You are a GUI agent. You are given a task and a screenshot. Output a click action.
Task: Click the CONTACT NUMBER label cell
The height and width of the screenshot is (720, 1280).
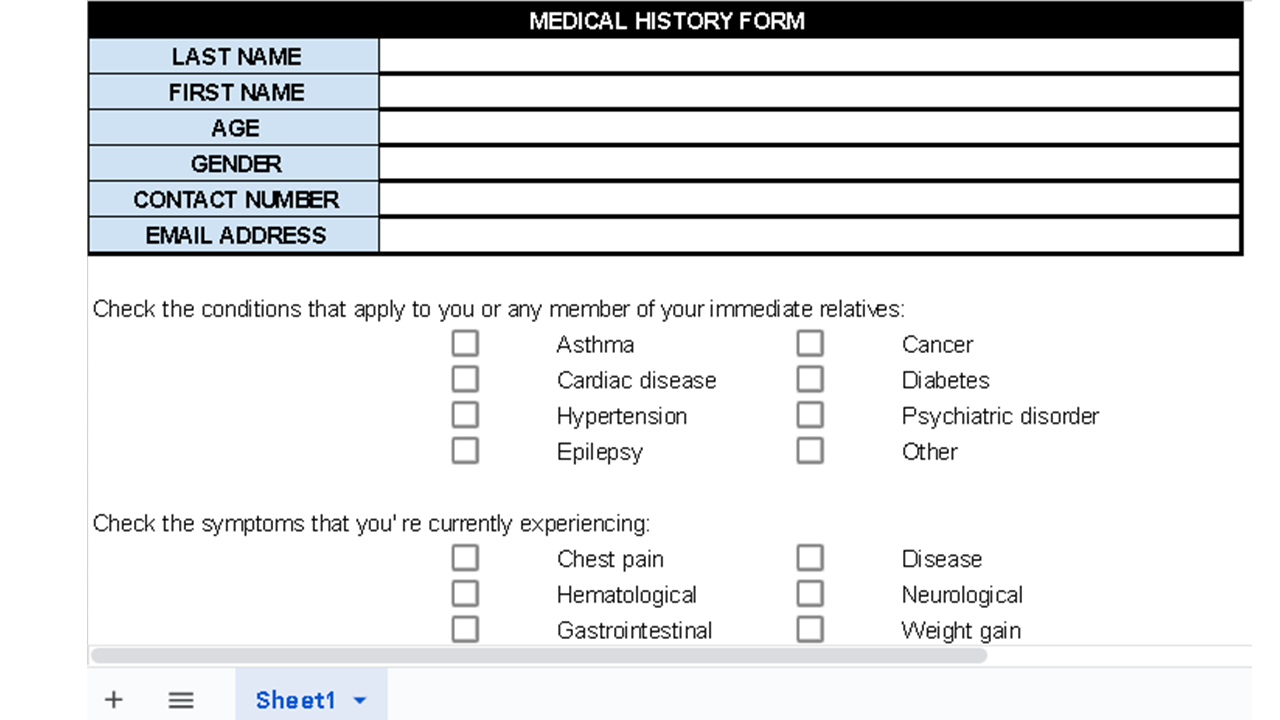point(235,199)
